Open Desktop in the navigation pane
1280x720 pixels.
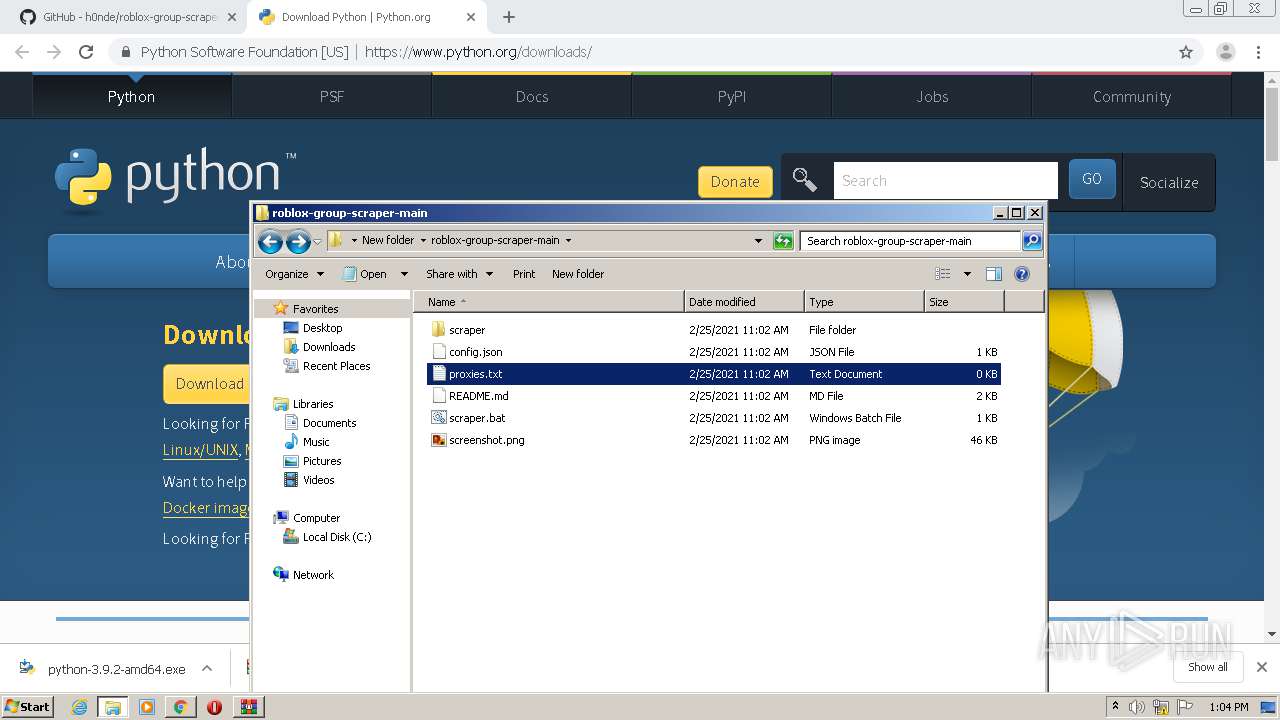coord(322,328)
